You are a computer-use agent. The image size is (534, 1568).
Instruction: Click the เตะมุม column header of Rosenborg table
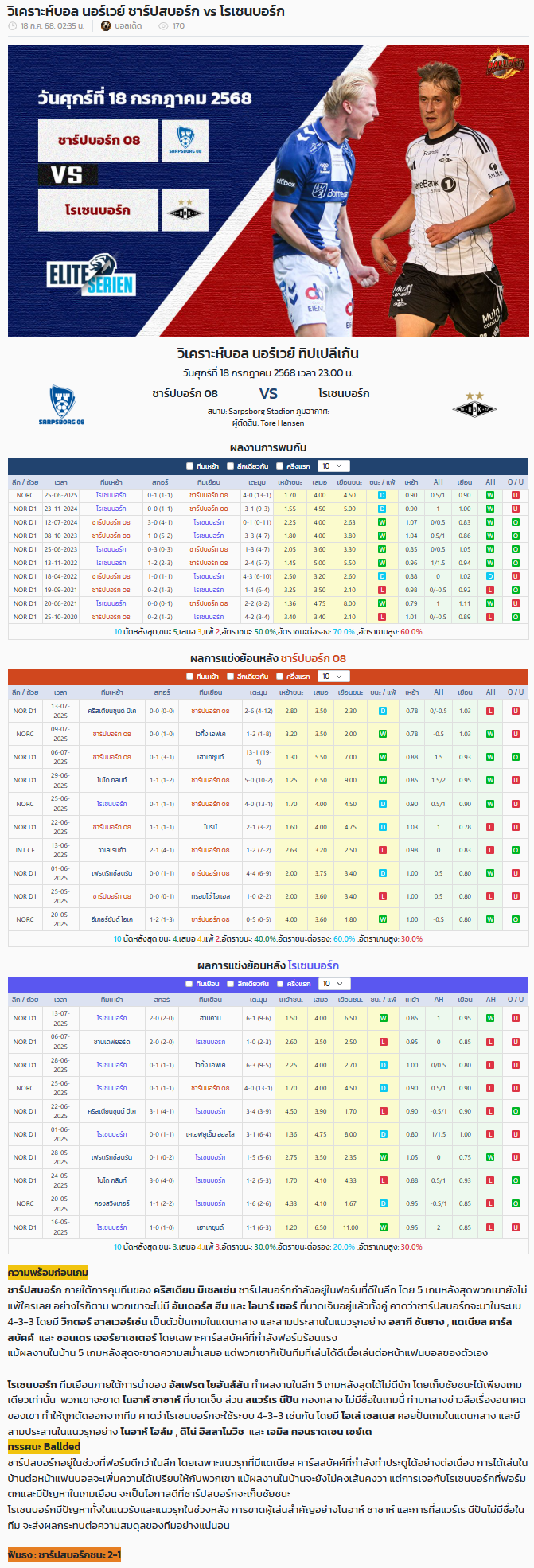point(257,1000)
